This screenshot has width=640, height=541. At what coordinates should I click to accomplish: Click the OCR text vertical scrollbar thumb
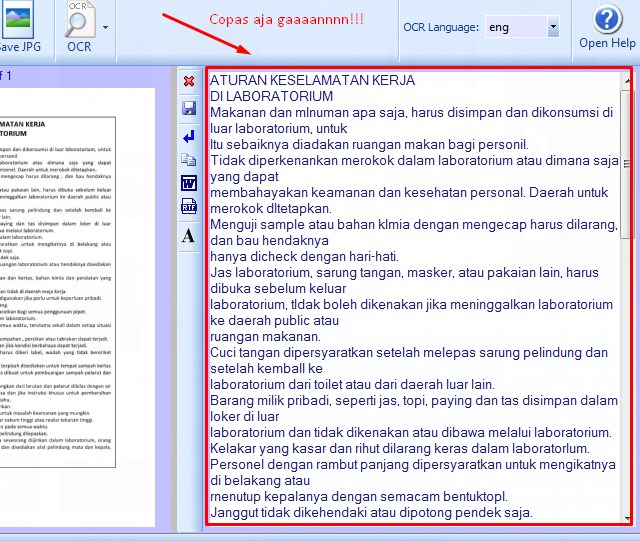coord(626,164)
